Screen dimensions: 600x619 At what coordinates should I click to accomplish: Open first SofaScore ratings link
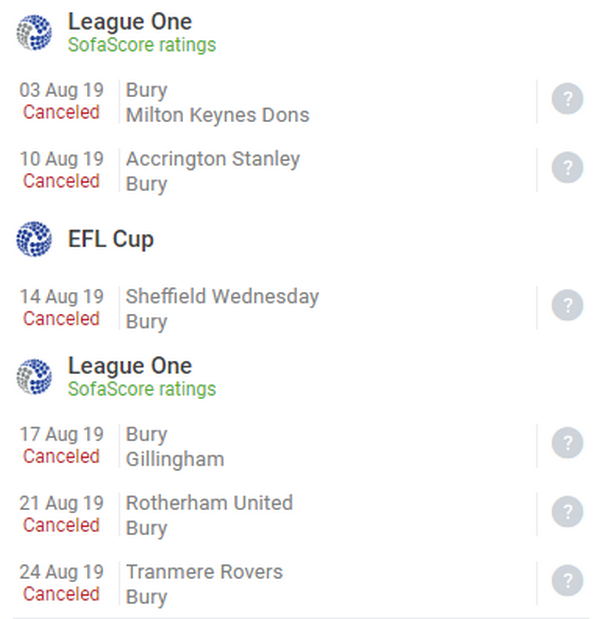(141, 45)
